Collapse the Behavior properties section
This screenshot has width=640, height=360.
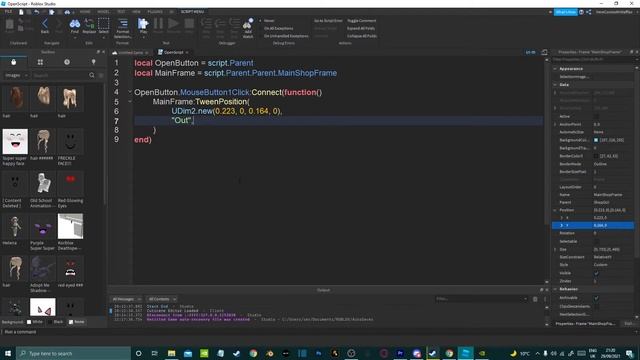555,289
